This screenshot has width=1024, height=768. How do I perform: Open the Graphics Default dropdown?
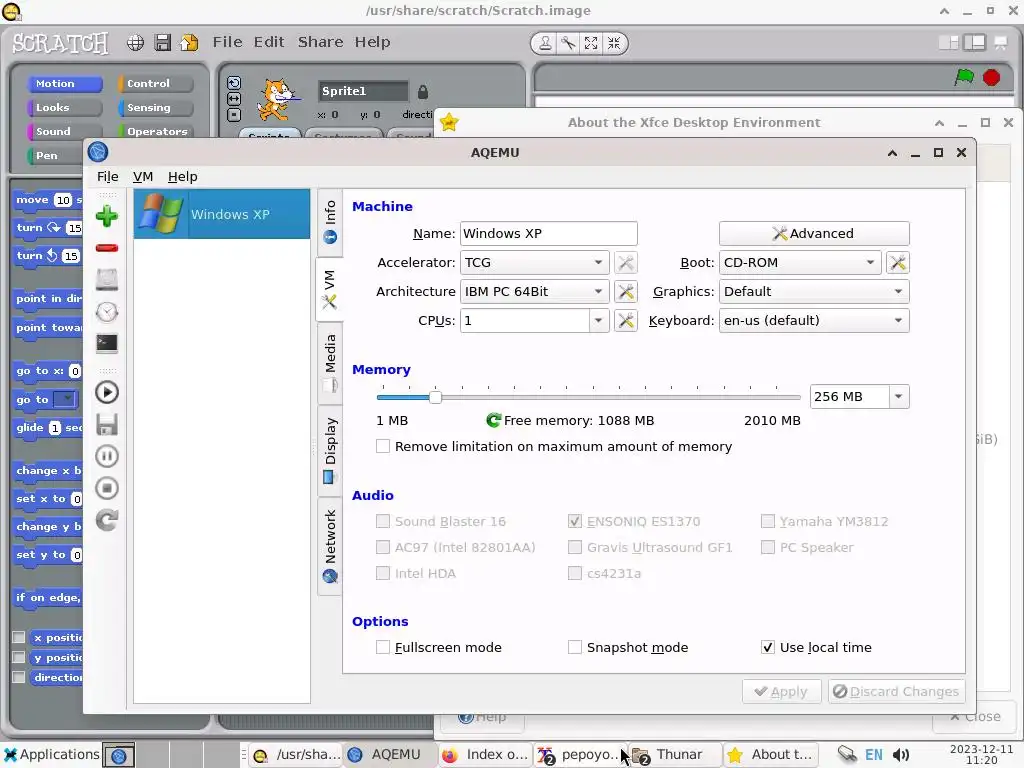[814, 291]
